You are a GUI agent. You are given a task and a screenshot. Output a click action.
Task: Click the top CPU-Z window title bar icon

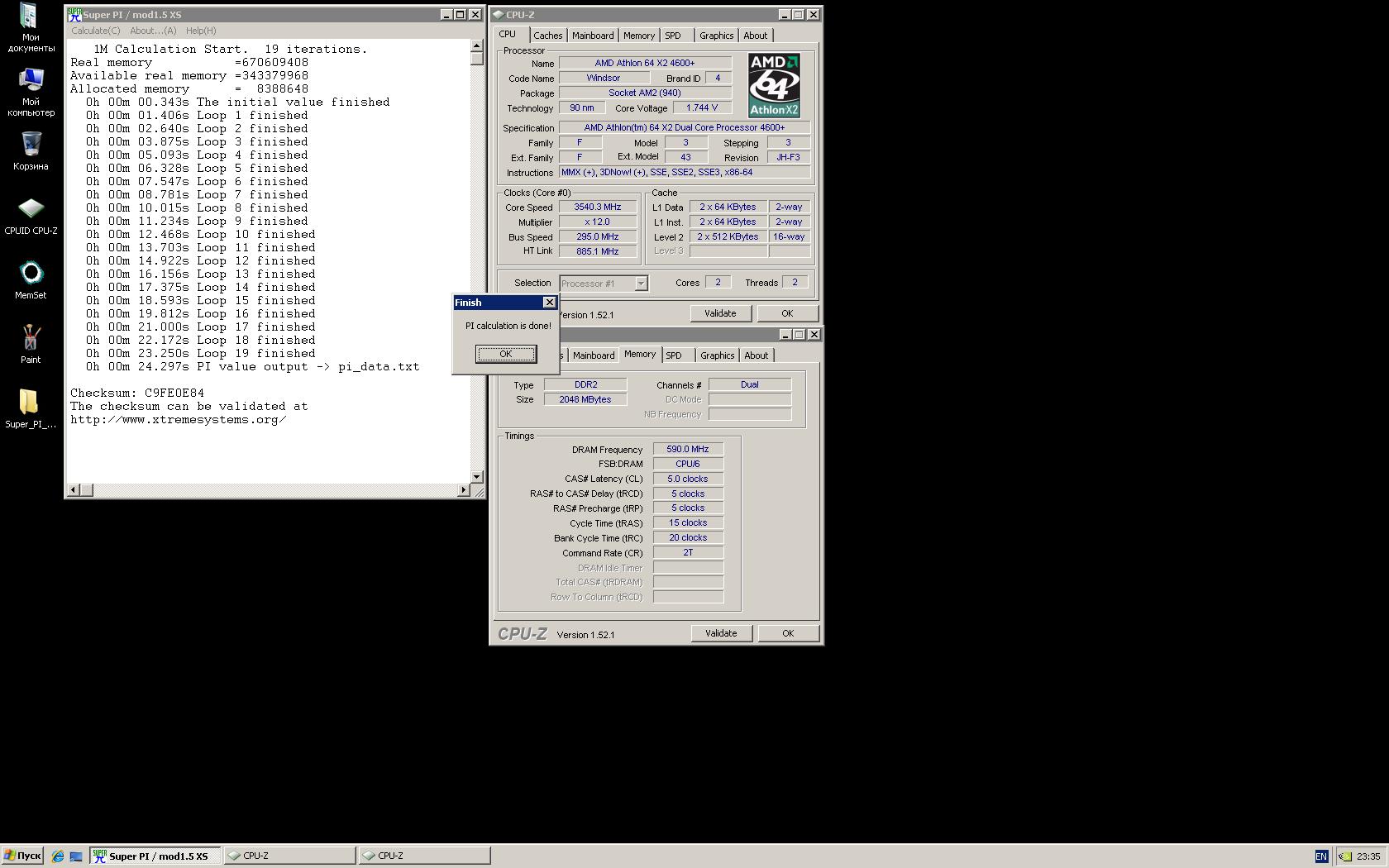point(499,14)
